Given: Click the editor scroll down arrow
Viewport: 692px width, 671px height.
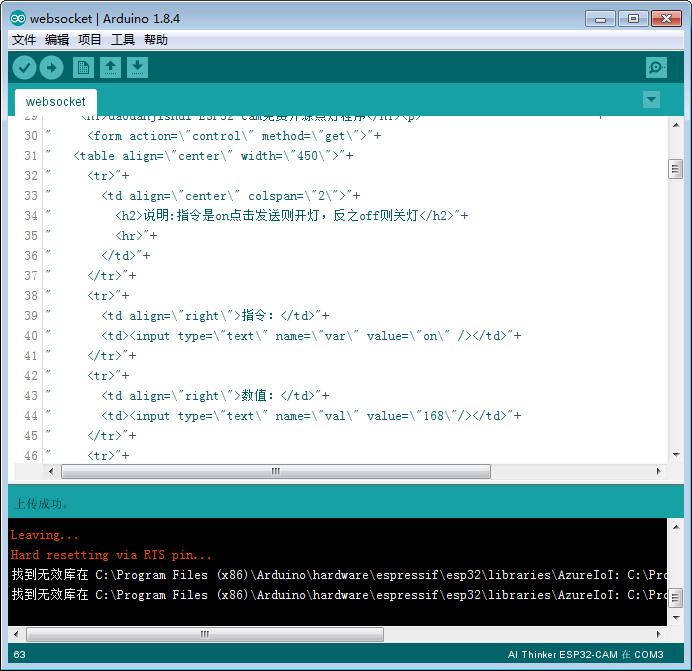Looking at the screenshot, I should tap(676, 455).
